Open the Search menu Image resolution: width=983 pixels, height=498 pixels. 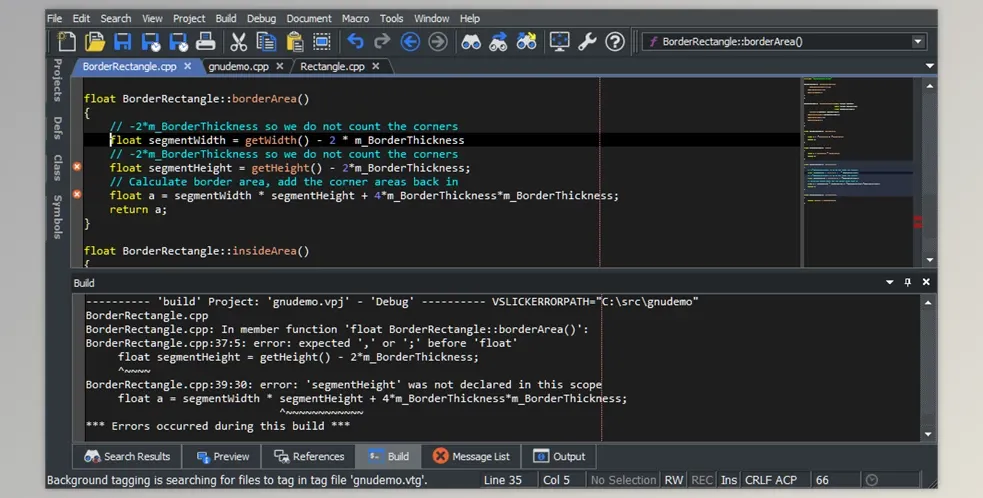click(x=115, y=18)
